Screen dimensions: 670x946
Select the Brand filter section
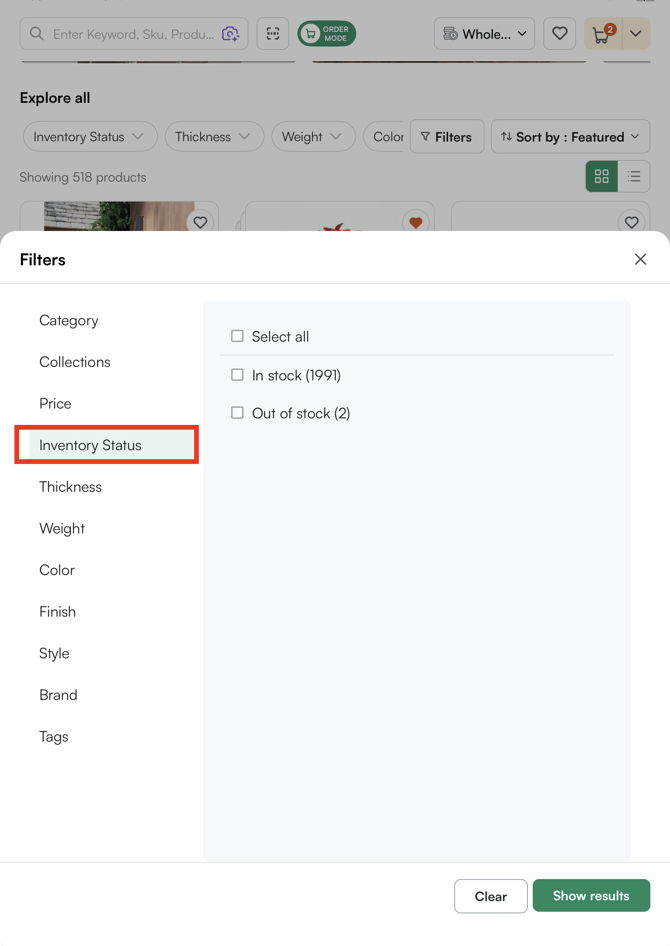(x=57, y=695)
